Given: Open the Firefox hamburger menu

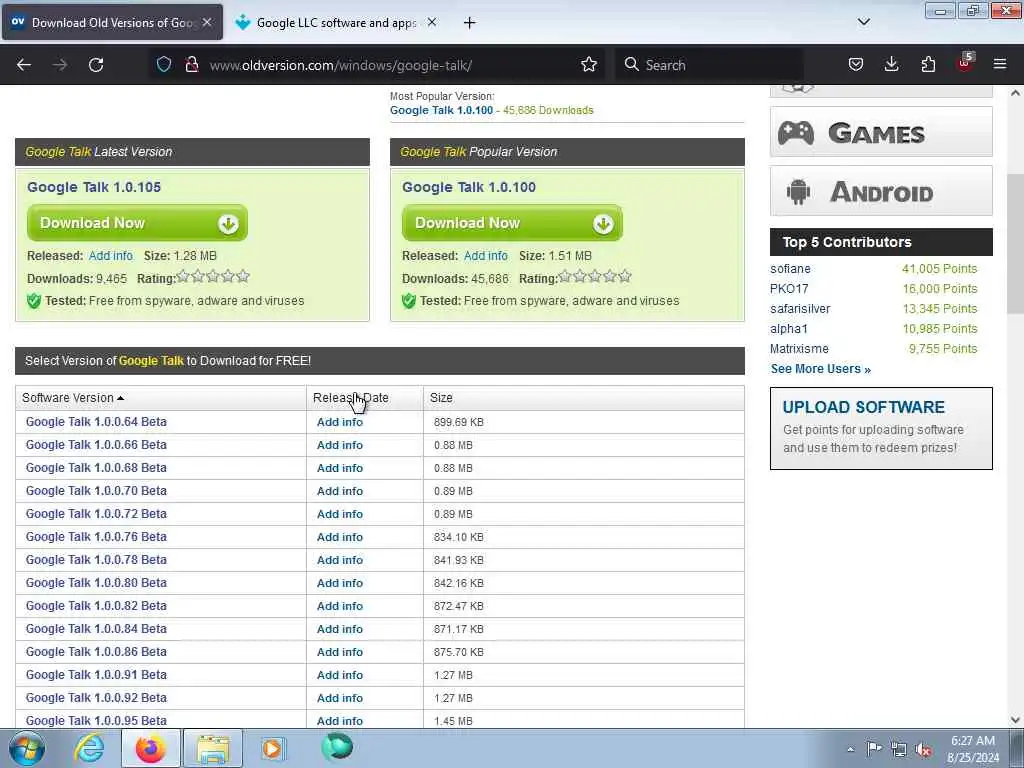Looking at the screenshot, I should pyautogui.click(x=1000, y=64).
